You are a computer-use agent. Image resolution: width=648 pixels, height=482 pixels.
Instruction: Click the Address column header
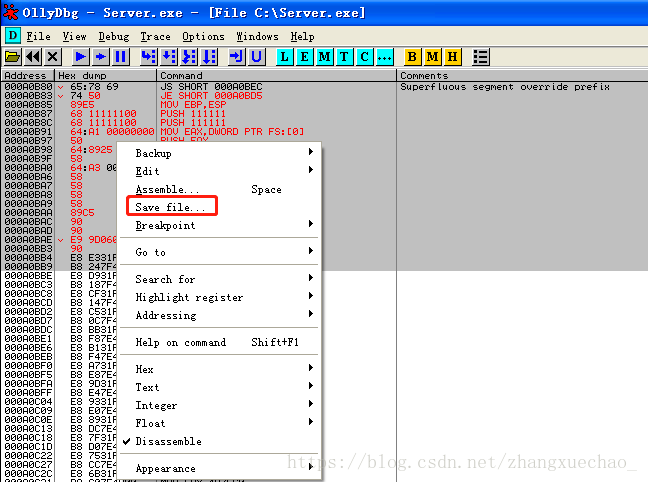pyautogui.click(x=28, y=76)
